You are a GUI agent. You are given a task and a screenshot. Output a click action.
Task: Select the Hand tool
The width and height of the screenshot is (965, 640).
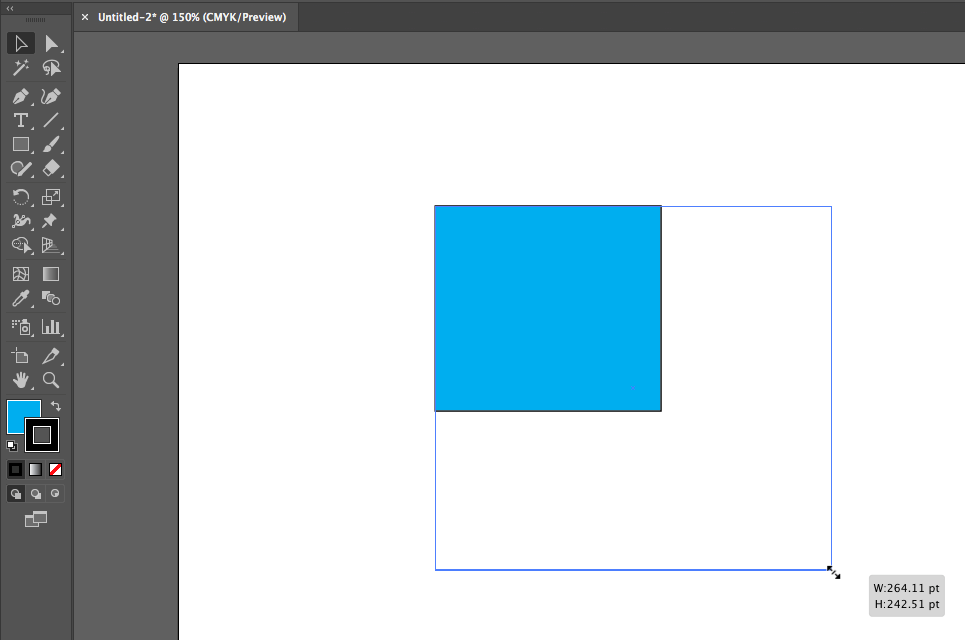click(20, 380)
